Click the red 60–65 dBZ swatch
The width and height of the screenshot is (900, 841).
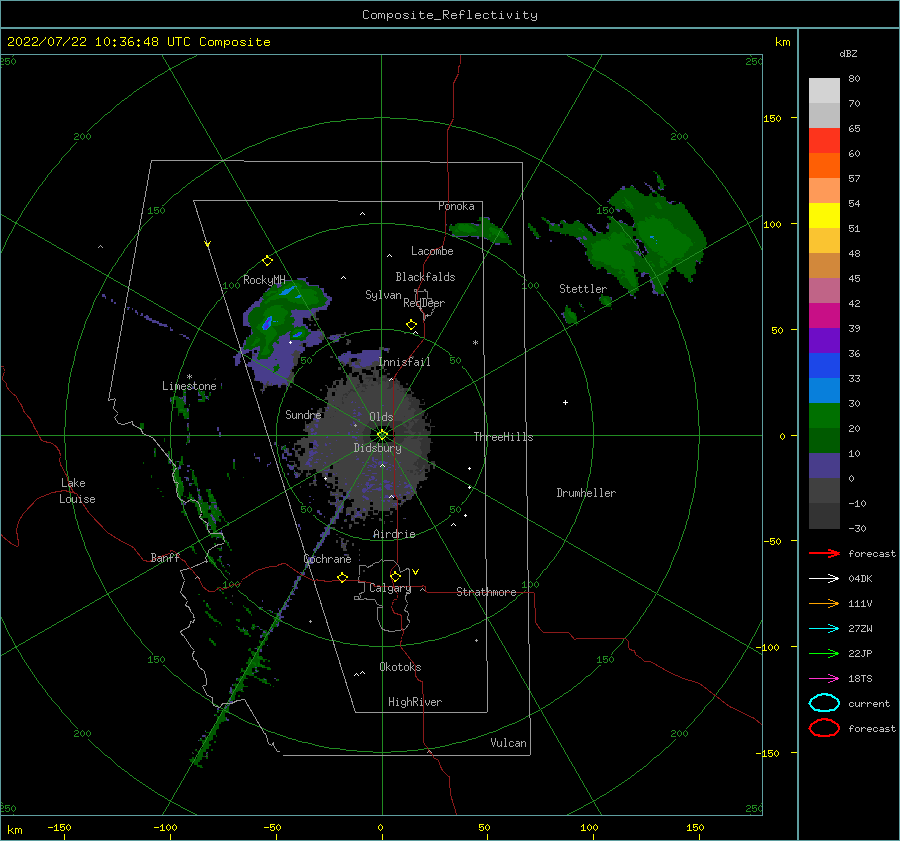[x=824, y=141]
